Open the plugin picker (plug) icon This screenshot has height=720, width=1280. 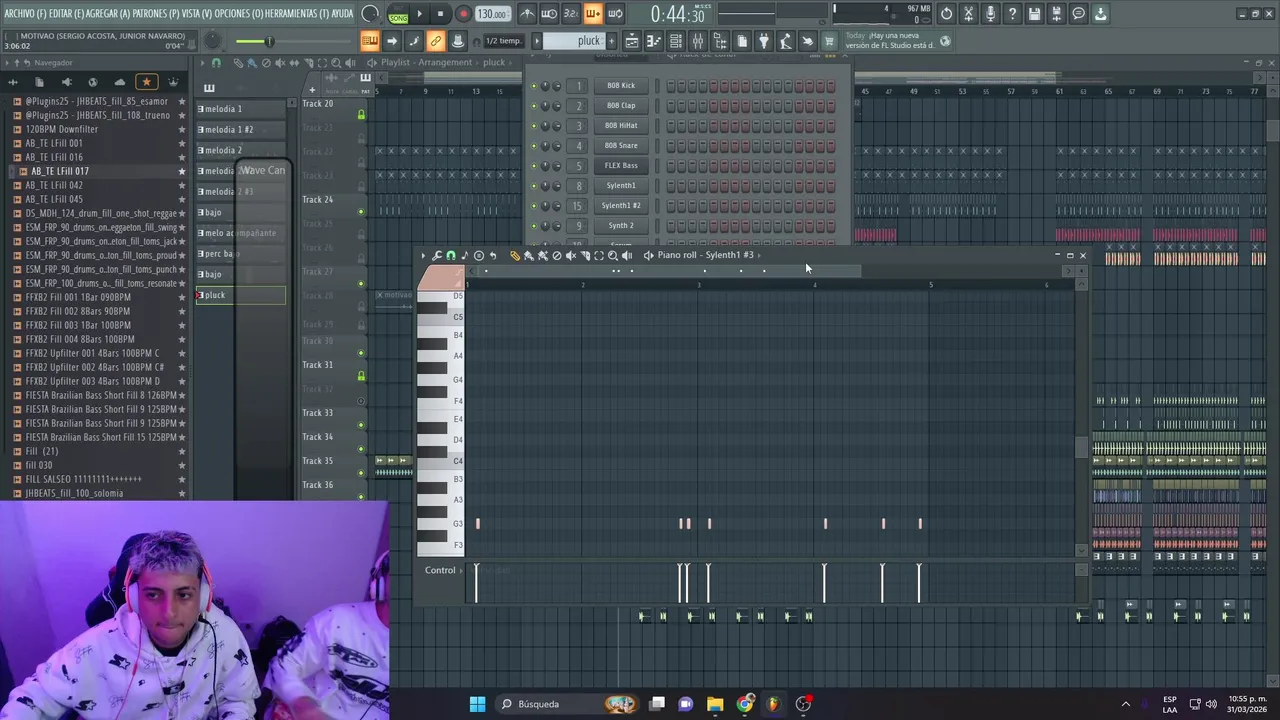click(764, 41)
